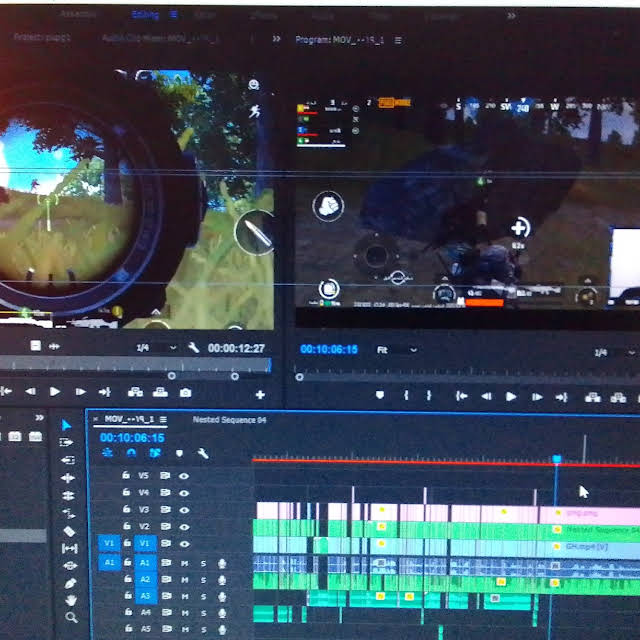The width and height of the screenshot is (640, 640).
Task: Open MOV_--19_1 timeline panel menu
Action: click(163, 419)
